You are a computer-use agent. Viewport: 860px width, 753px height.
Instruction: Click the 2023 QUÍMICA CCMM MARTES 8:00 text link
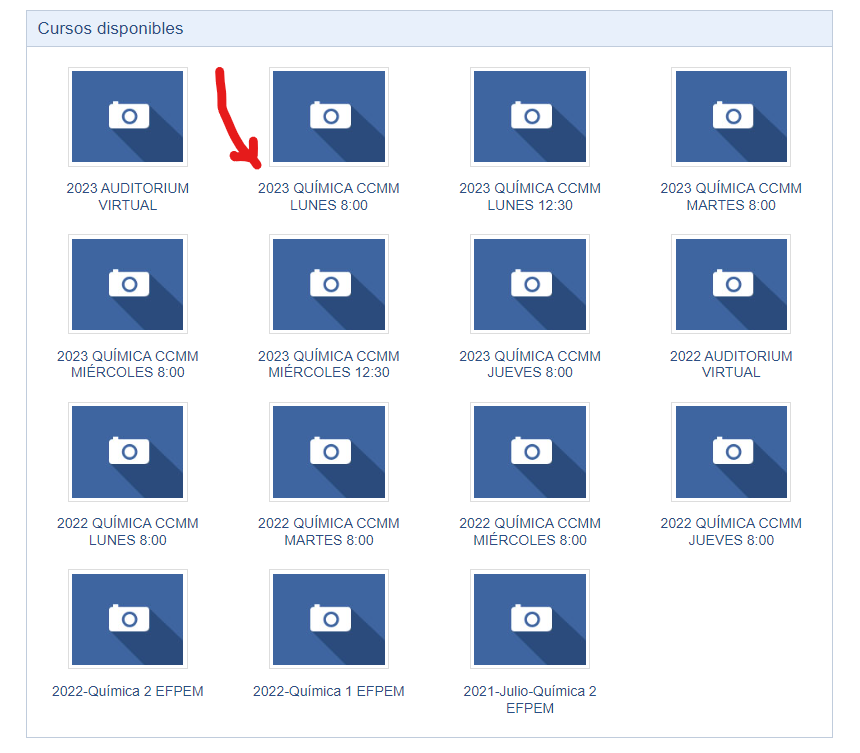point(731,196)
